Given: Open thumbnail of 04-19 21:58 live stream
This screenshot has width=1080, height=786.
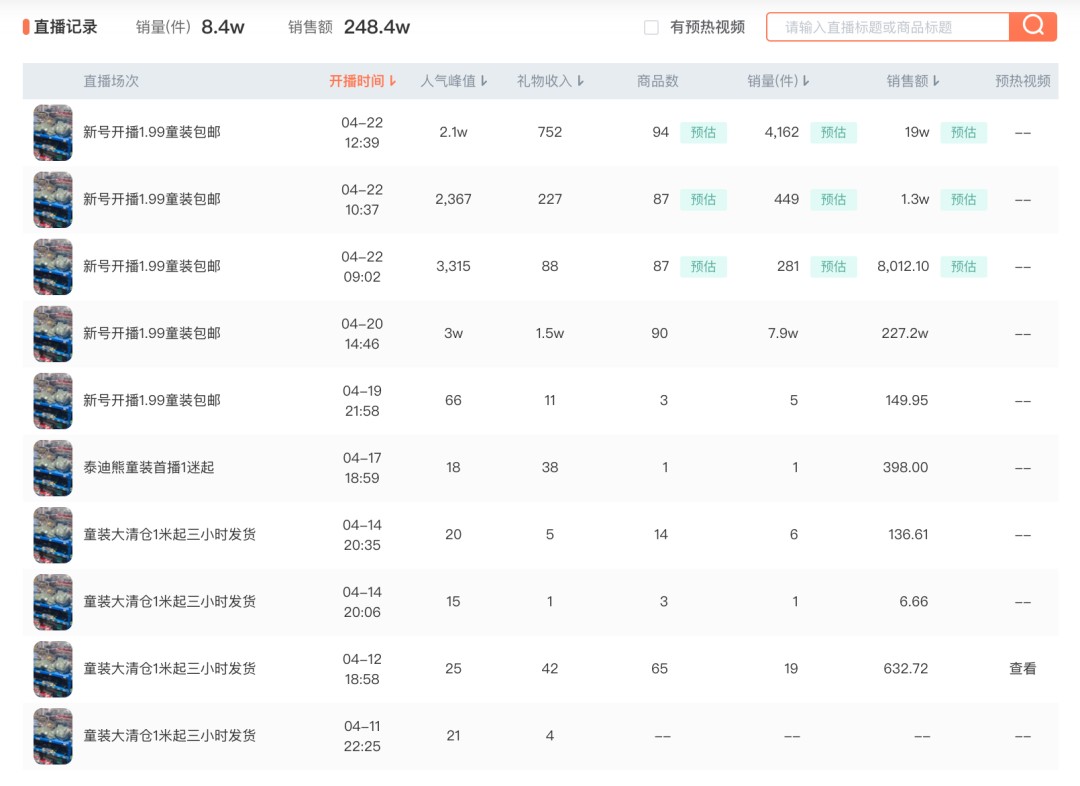Looking at the screenshot, I should click(53, 400).
